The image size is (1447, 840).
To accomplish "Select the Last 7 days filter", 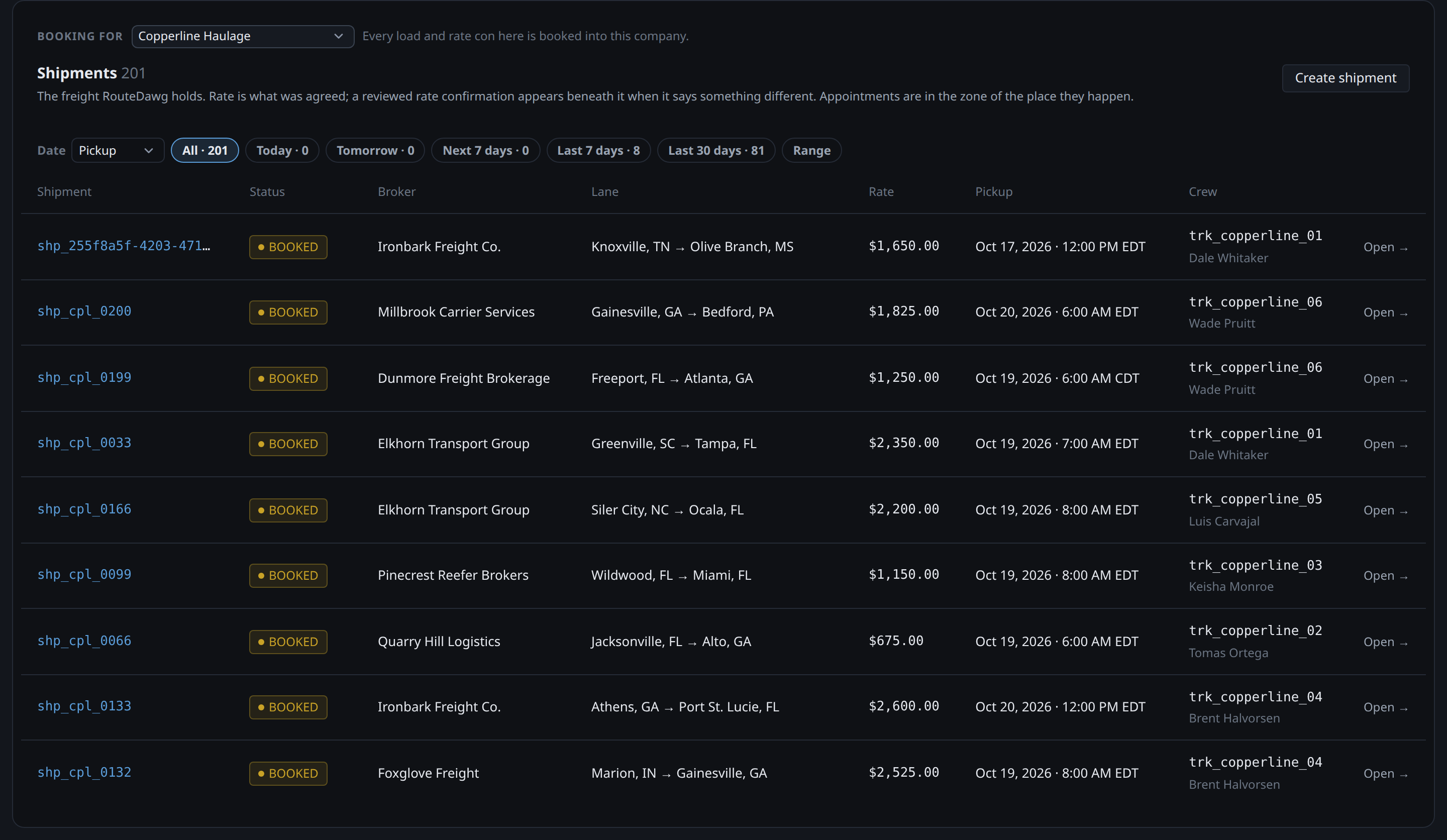I will click(x=598, y=150).
